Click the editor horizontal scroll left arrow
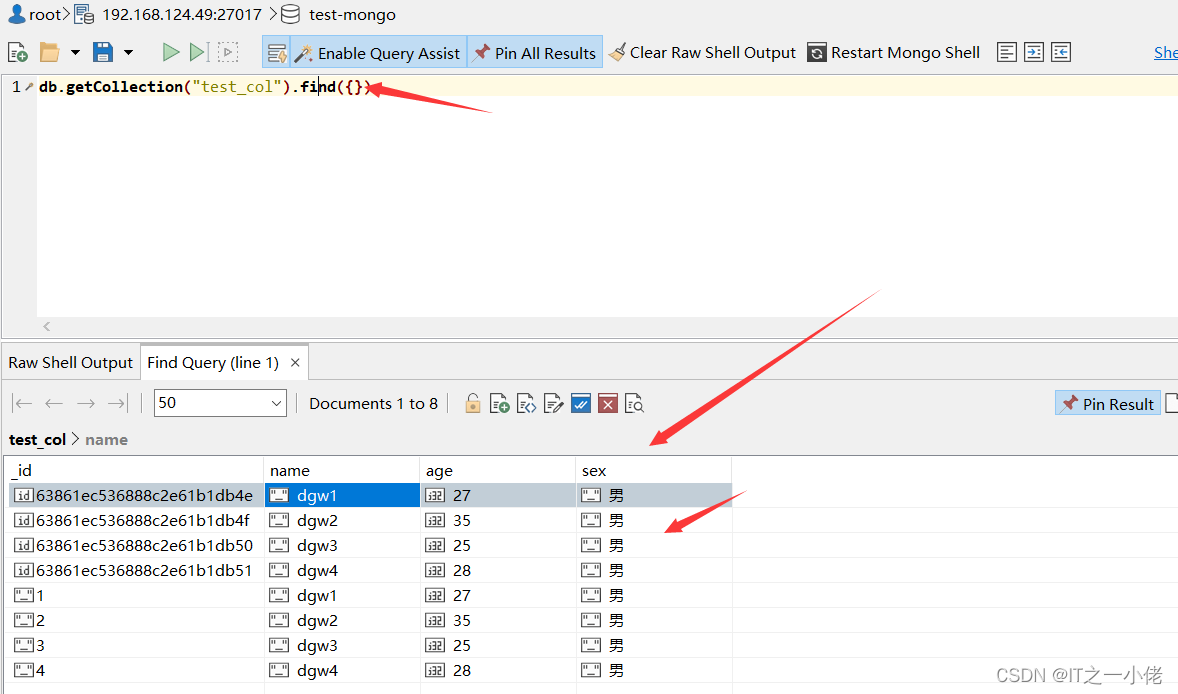The height and width of the screenshot is (694, 1178). [47, 326]
